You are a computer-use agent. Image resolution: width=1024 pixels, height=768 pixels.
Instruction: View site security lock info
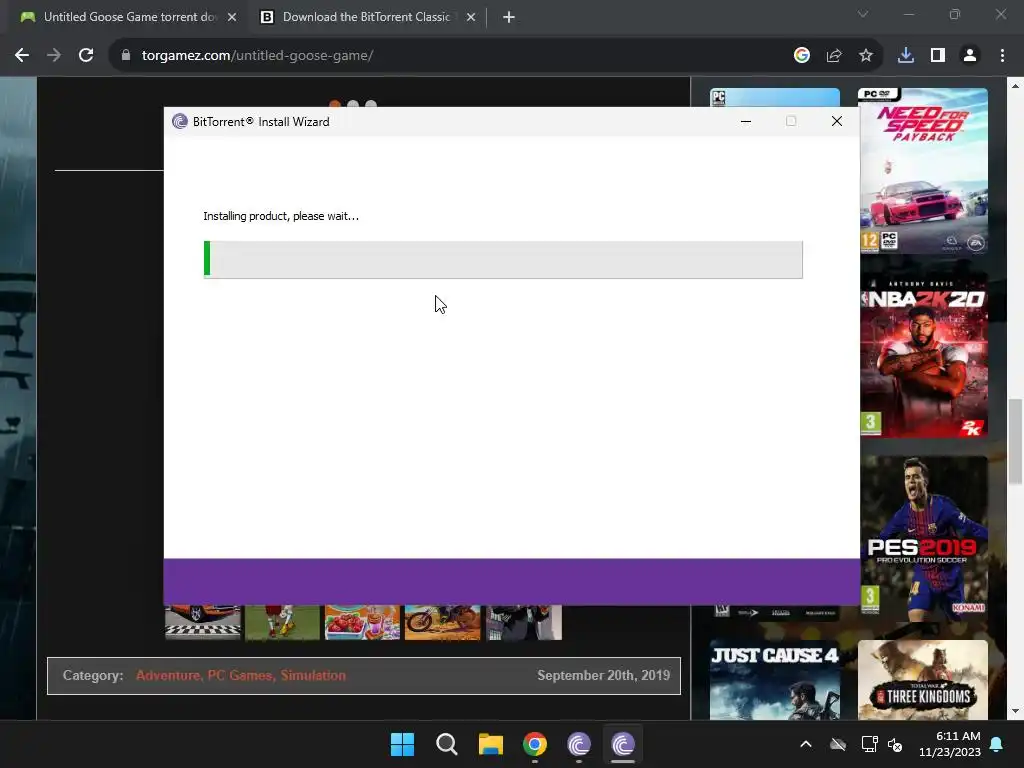tap(126, 56)
